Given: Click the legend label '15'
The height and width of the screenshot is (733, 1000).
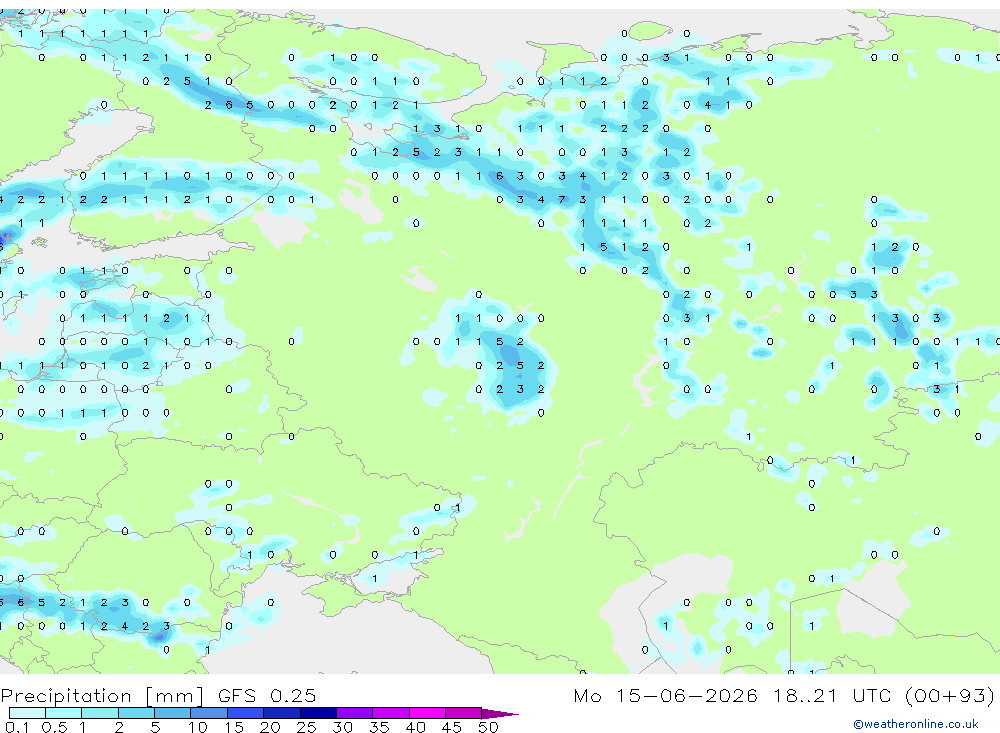Looking at the screenshot, I should pyautogui.click(x=234, y=727).
